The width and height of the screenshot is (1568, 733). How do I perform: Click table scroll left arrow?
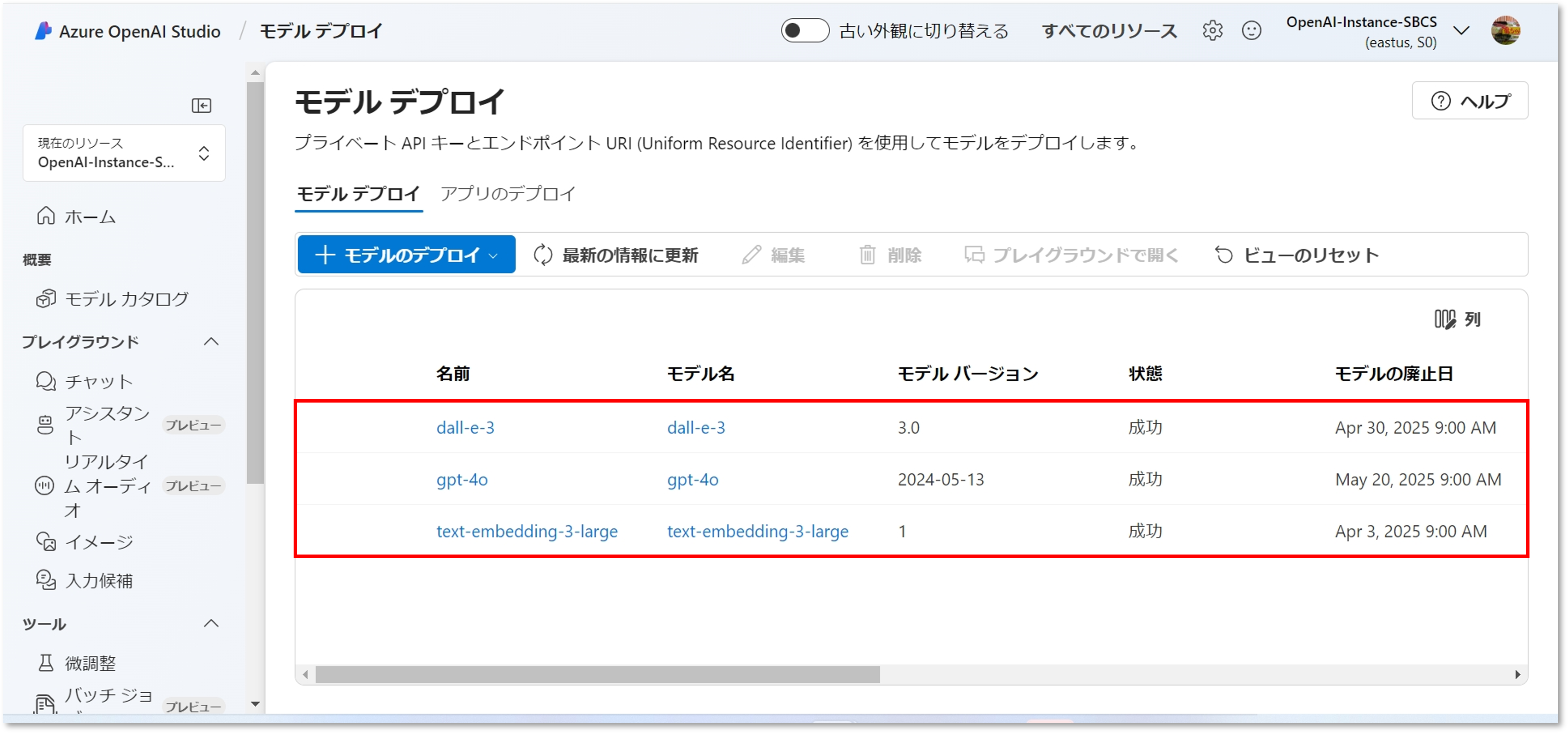[x=306, y=674]
